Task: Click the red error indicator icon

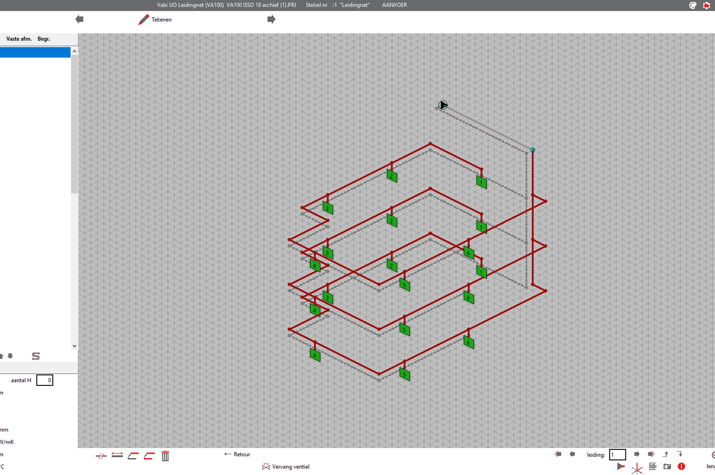Action: (682, 467)
